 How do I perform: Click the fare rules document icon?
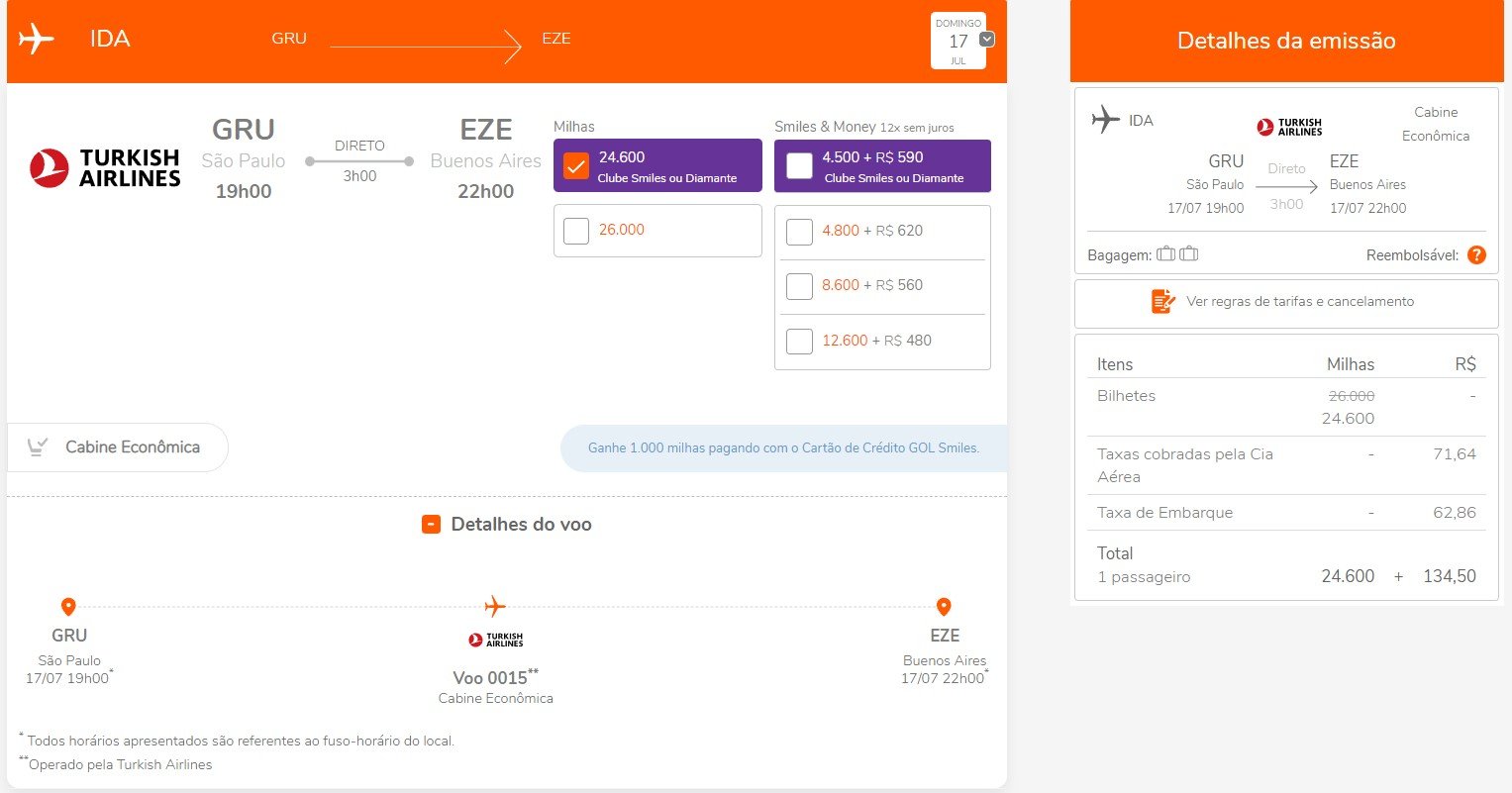click(x=1162, y=302)
